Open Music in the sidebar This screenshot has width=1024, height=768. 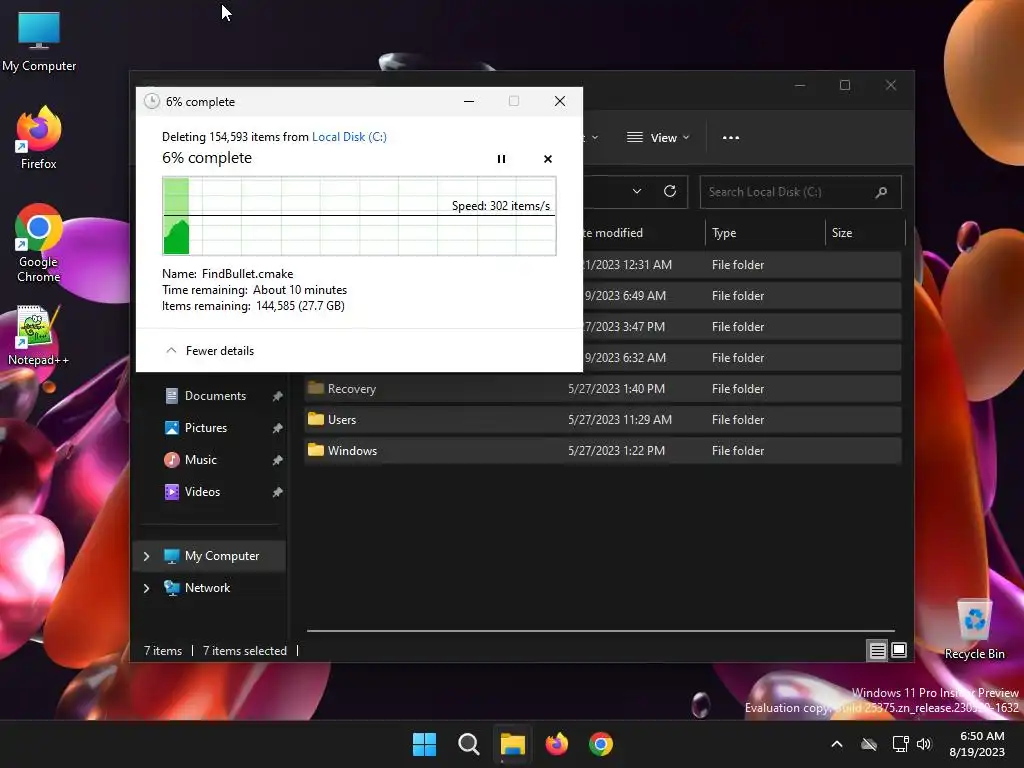pos(200,460)
